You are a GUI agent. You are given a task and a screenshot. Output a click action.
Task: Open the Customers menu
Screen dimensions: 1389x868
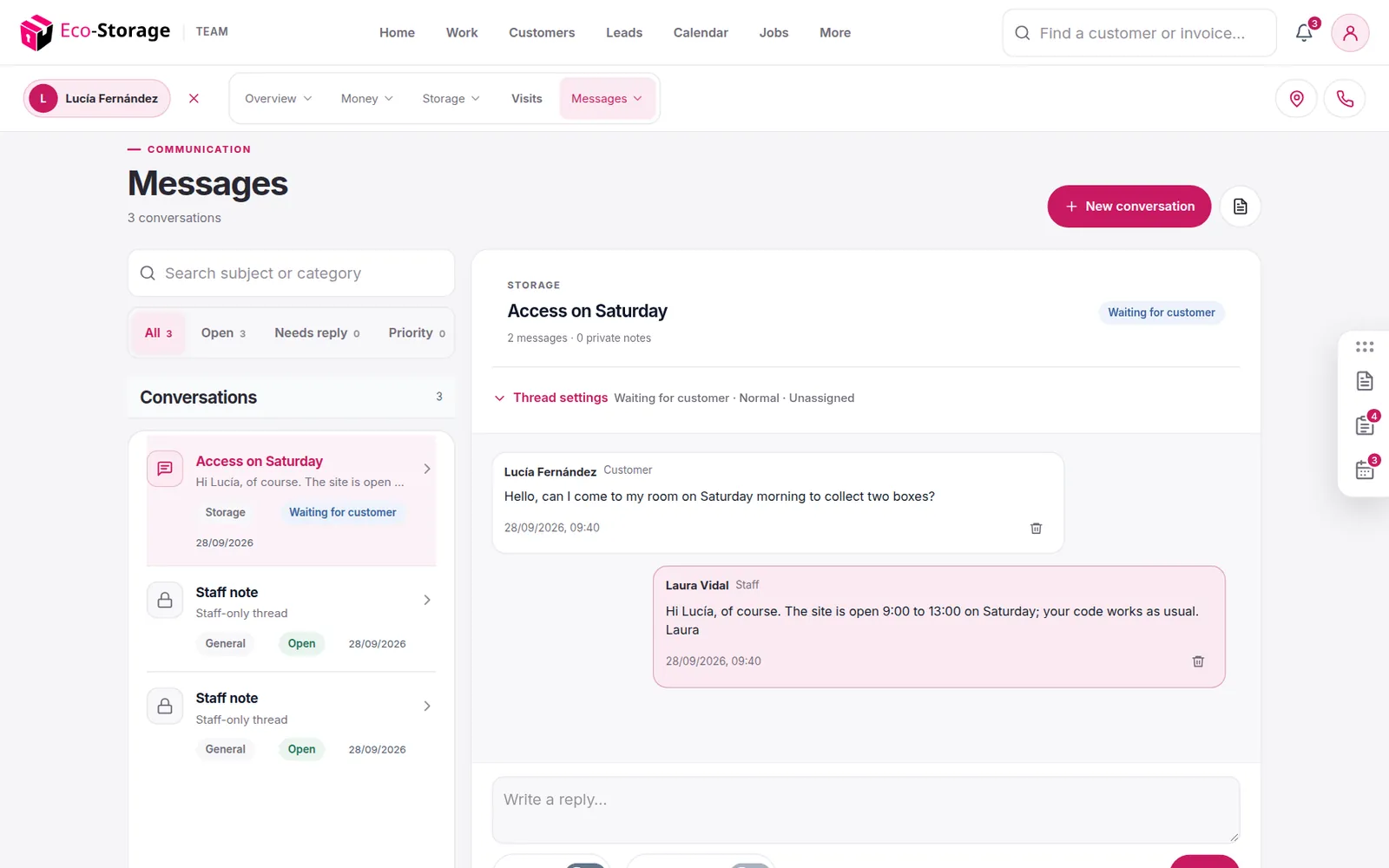pyautogui.click(x=542, y=33)
